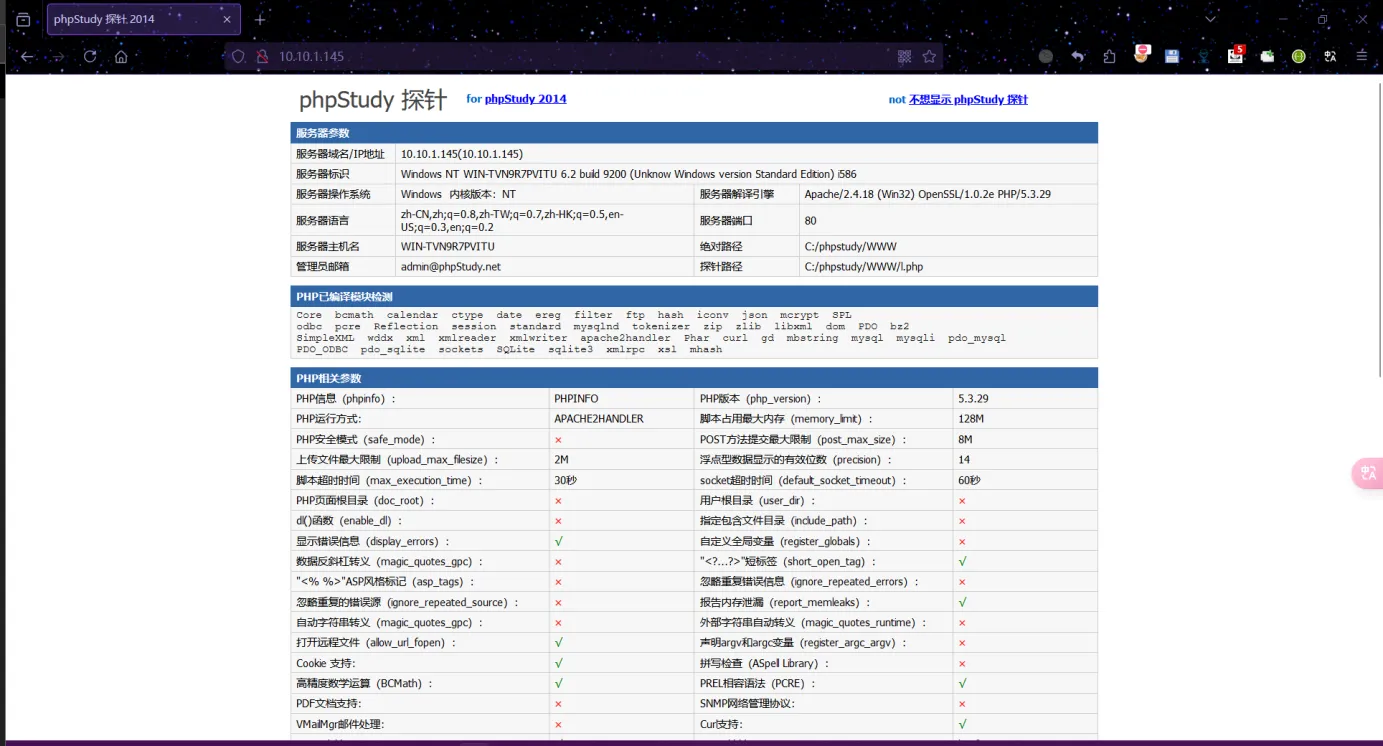Select the default_socket_timeout value 60秒
Viewport: 1383px width, 746px height.
click(x=969, y=480)
